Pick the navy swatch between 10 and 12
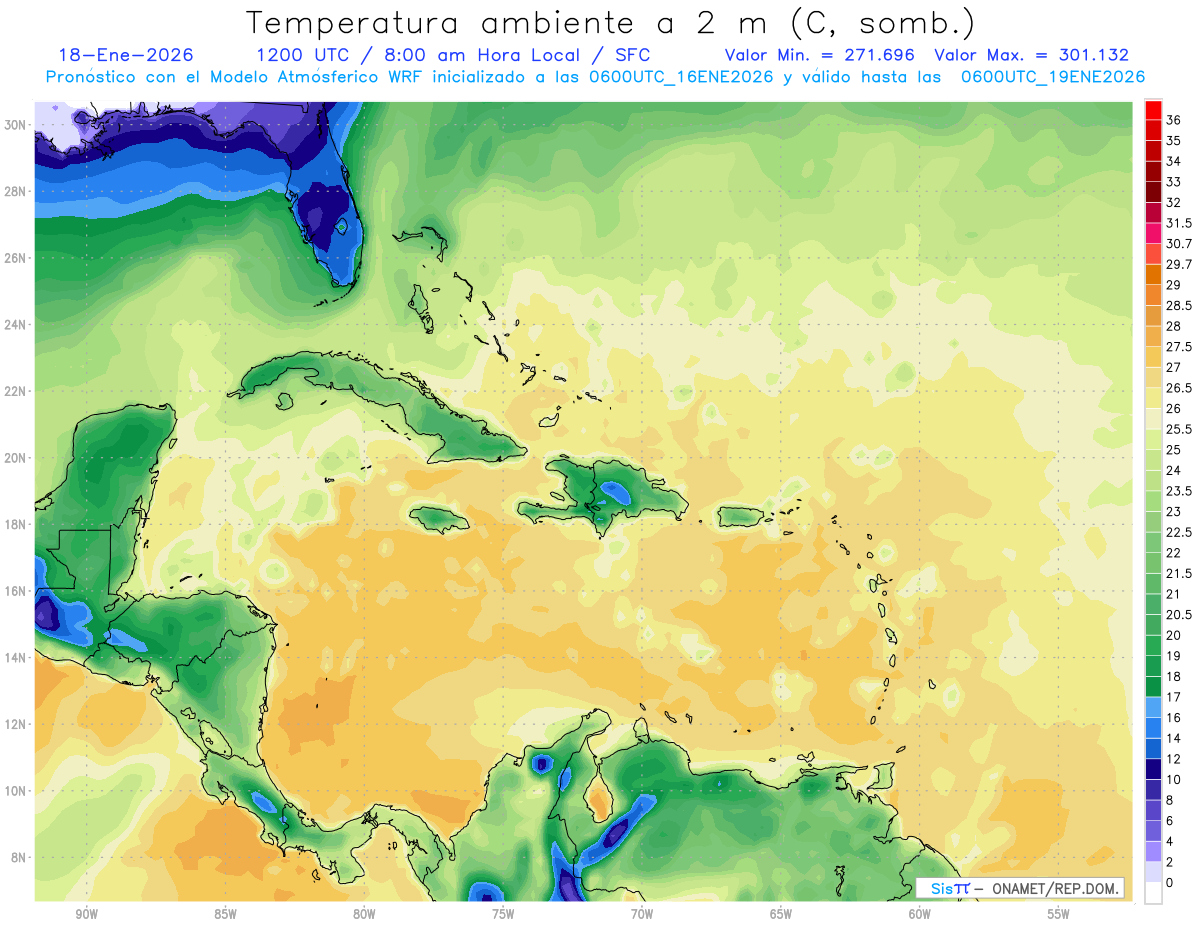 point(1153,769)
